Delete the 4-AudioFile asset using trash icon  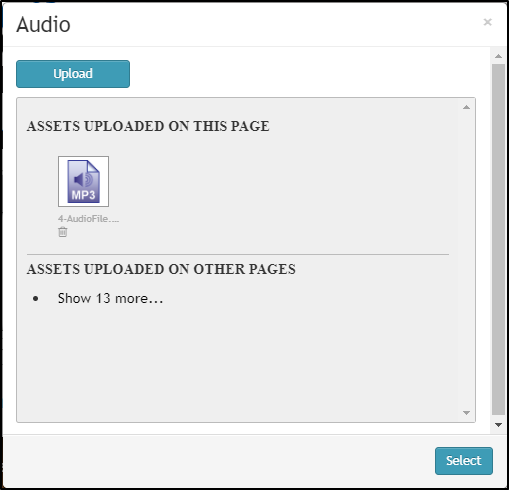pos(63,232)
